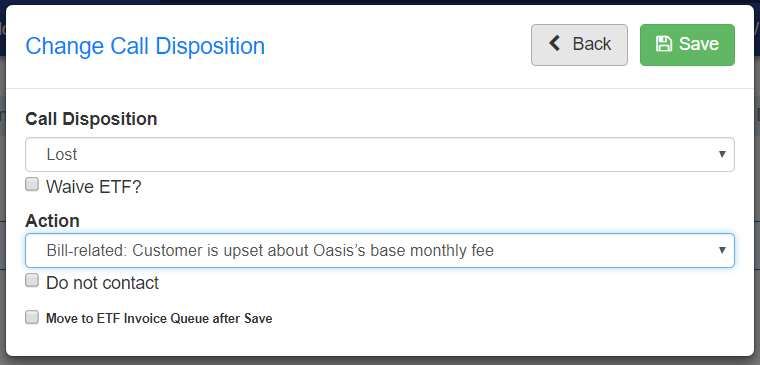The height and width of the screenshot is (365, 760).
Task: Click the bold Call Disposition field label
Action: pos(91,119)
